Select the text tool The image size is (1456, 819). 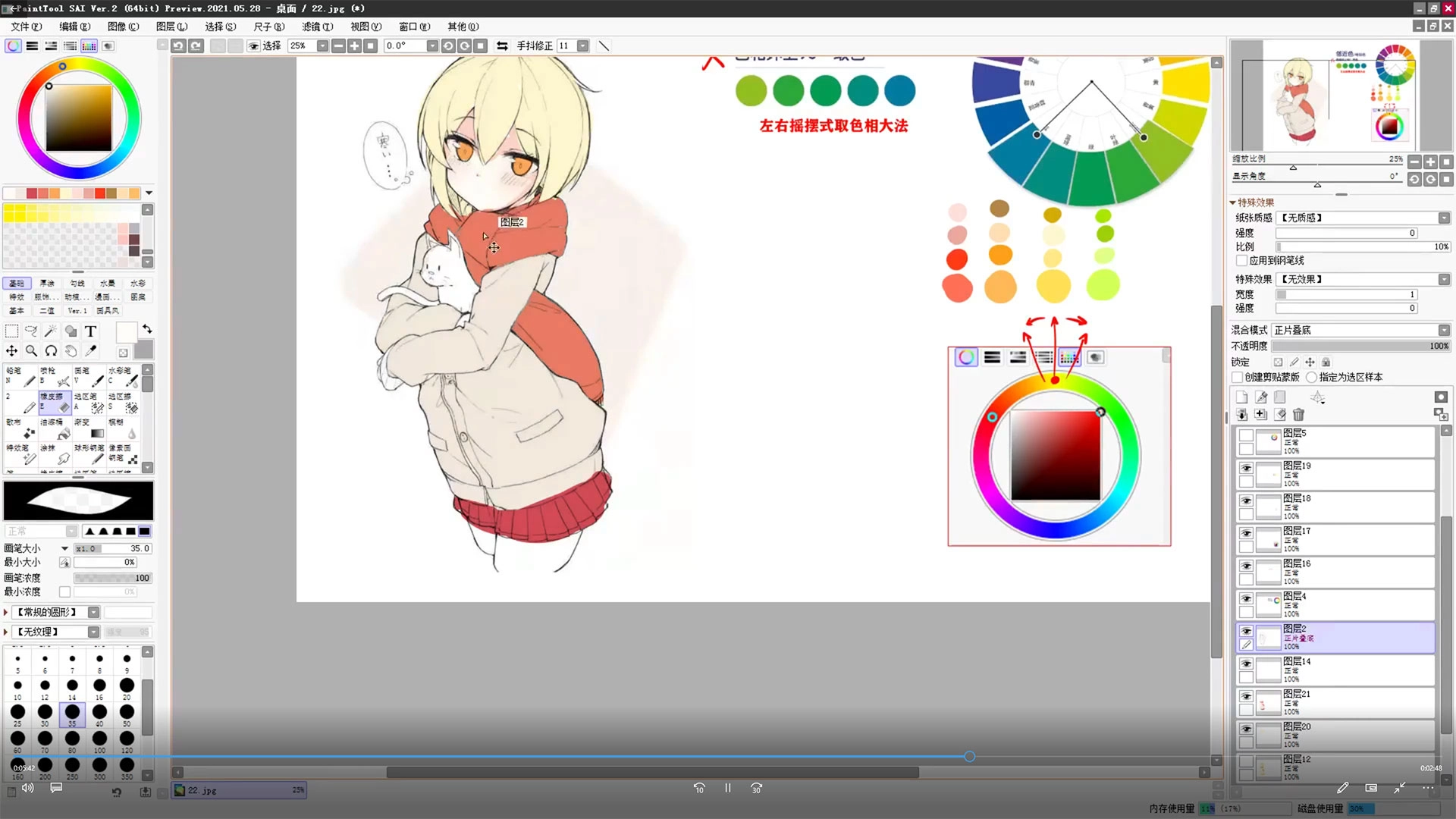[x=90, y=331]
